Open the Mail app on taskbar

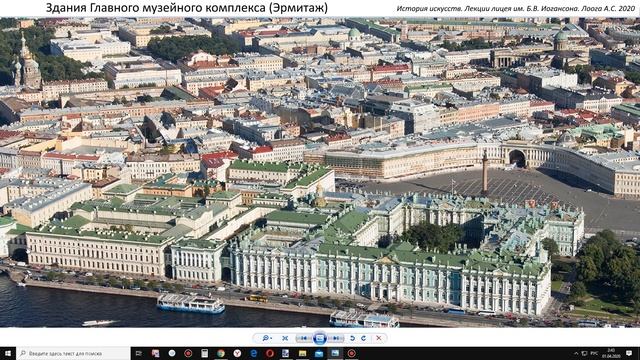click(319, 353)
